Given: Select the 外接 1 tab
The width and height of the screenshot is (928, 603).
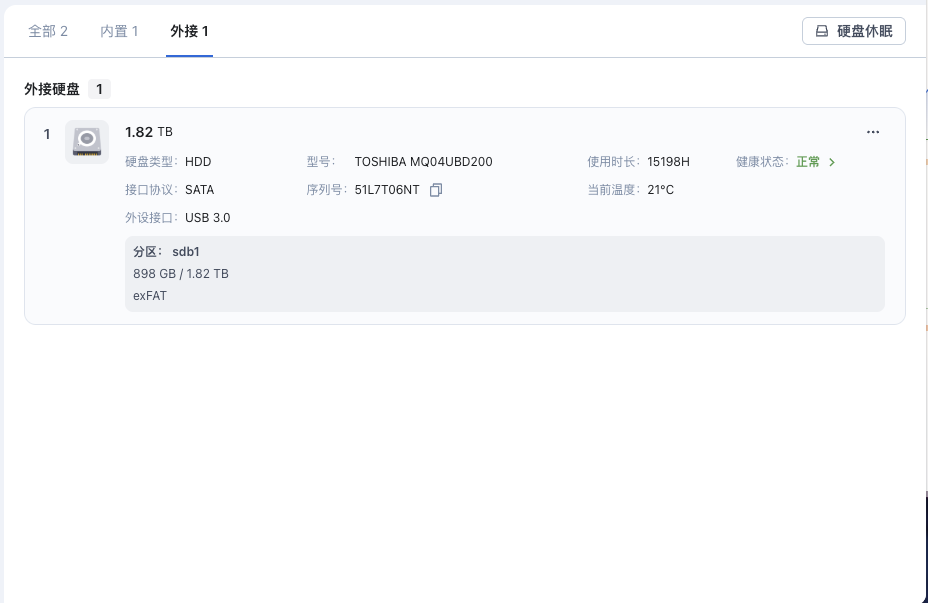Looking at the screenshot, I should click(x=189, y=31).
